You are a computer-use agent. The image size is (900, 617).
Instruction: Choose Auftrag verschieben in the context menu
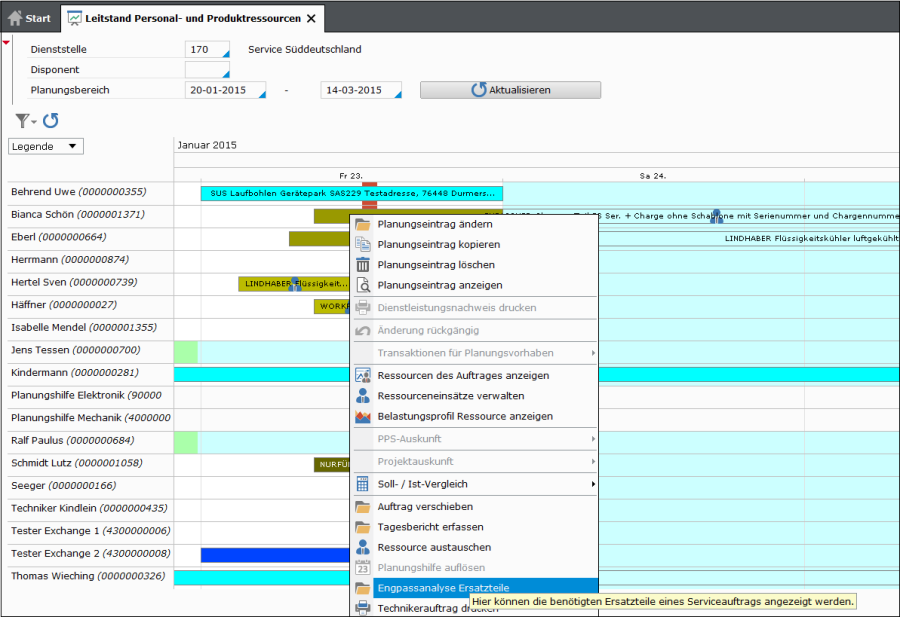pyautogui.click(x=424, y=507)
